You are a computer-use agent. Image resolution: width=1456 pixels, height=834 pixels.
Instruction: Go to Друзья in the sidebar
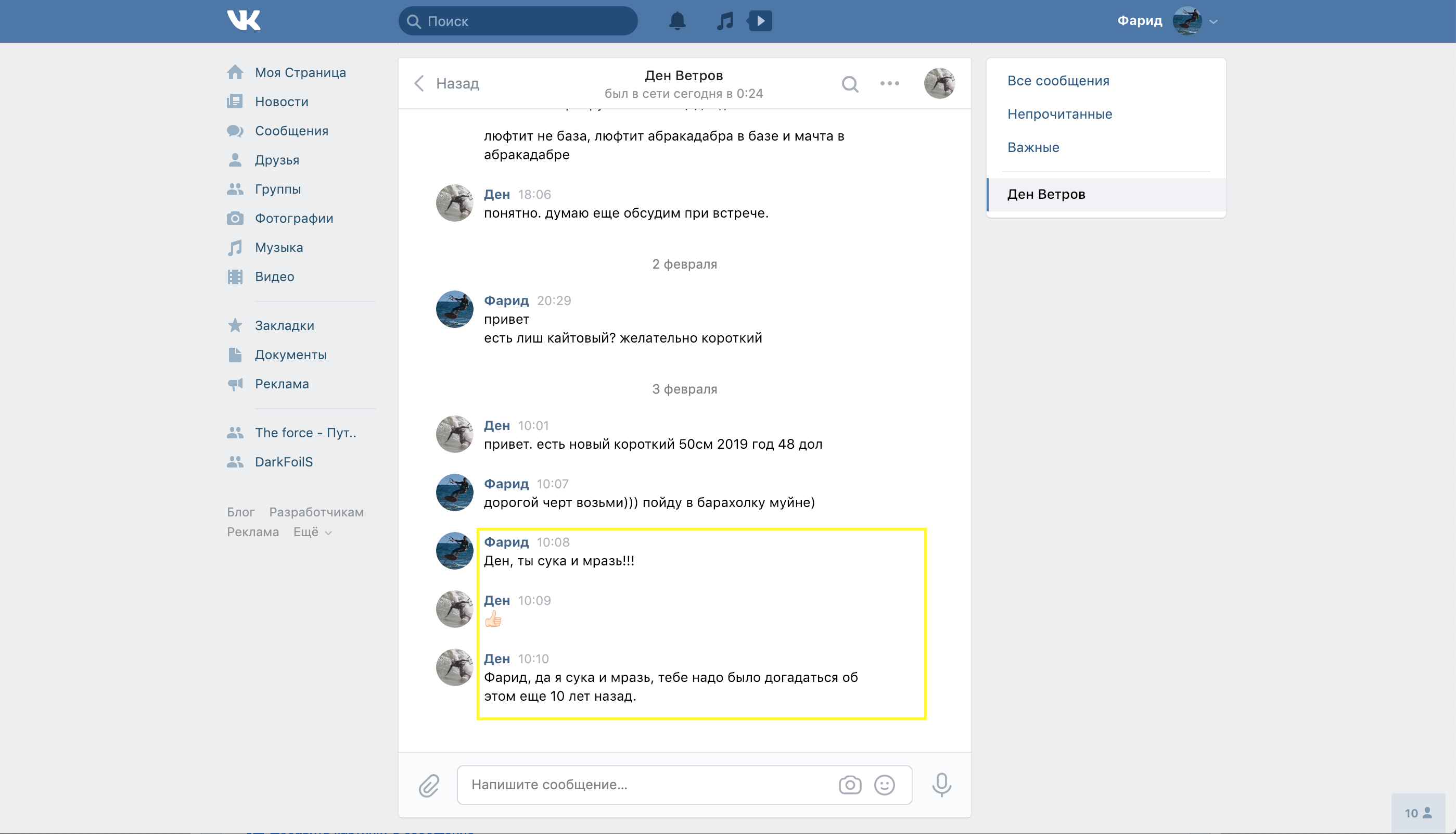276,160
